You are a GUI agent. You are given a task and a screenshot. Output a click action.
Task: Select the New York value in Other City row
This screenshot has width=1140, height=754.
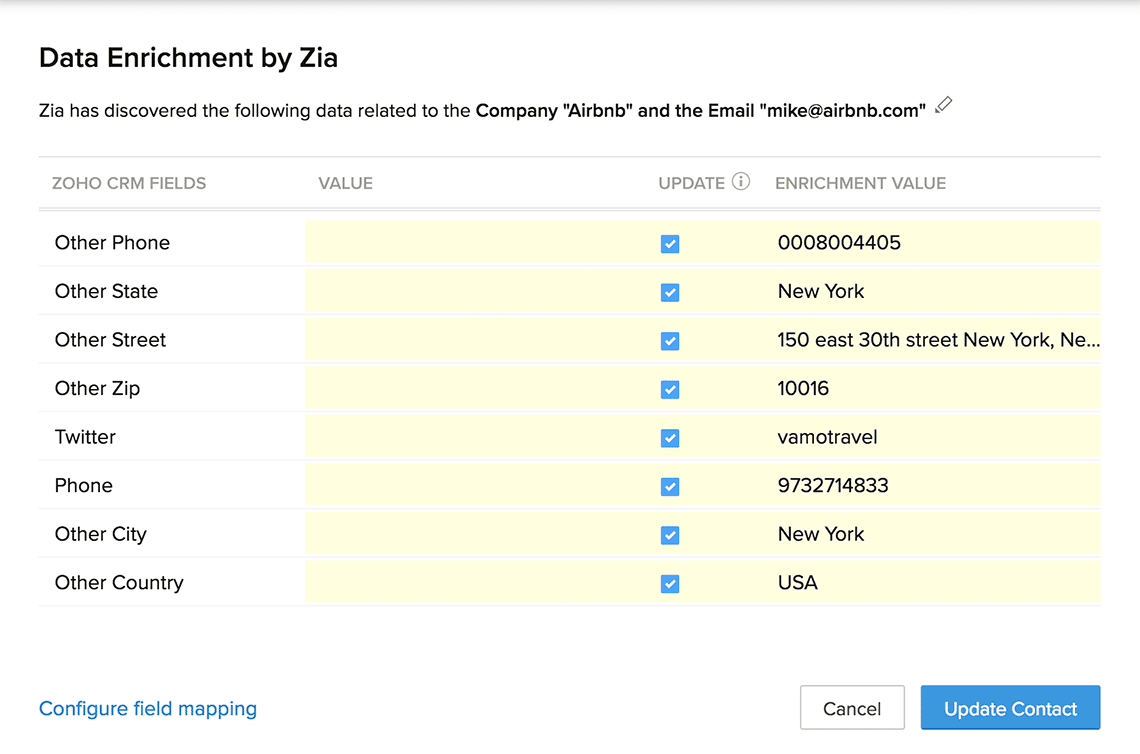[821, 534]
